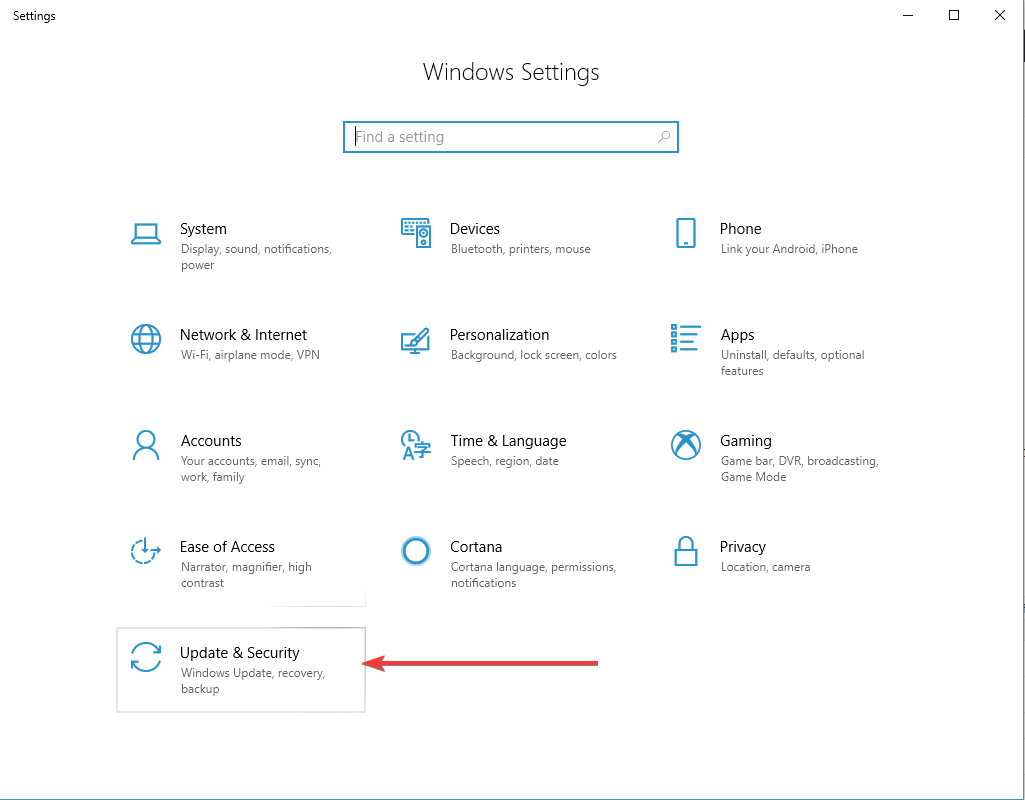Open the Devices category title
1025x800 pixels.
point(475,229)
